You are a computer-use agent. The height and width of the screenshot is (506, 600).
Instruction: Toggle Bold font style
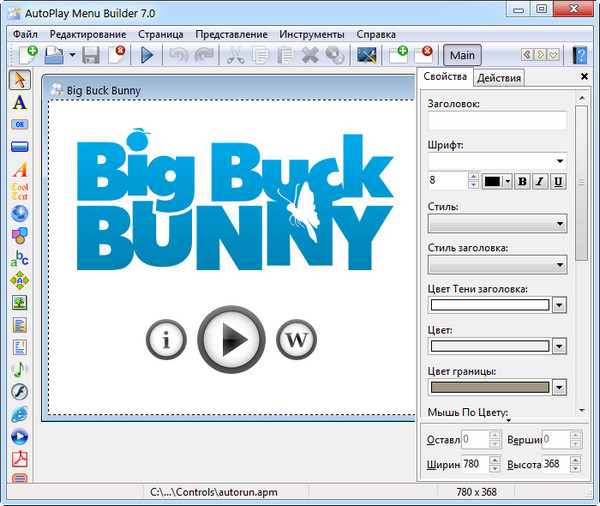(521, 181)
